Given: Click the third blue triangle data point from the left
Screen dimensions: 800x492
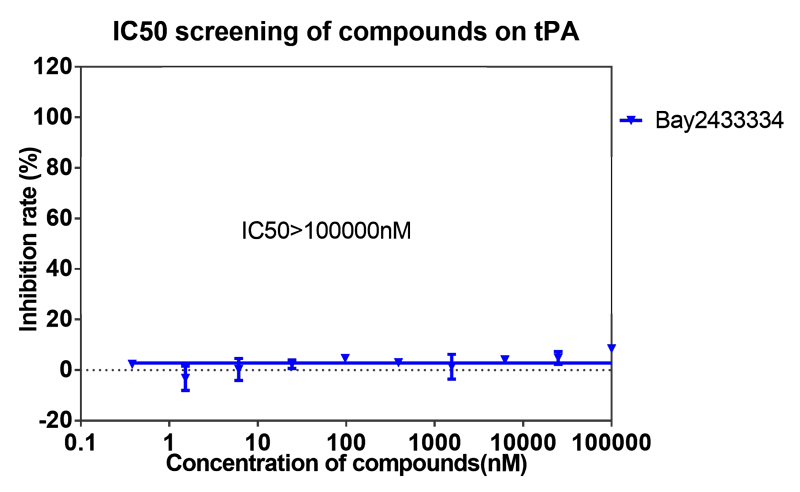Looking at the screenshot, I should point(238,367).
